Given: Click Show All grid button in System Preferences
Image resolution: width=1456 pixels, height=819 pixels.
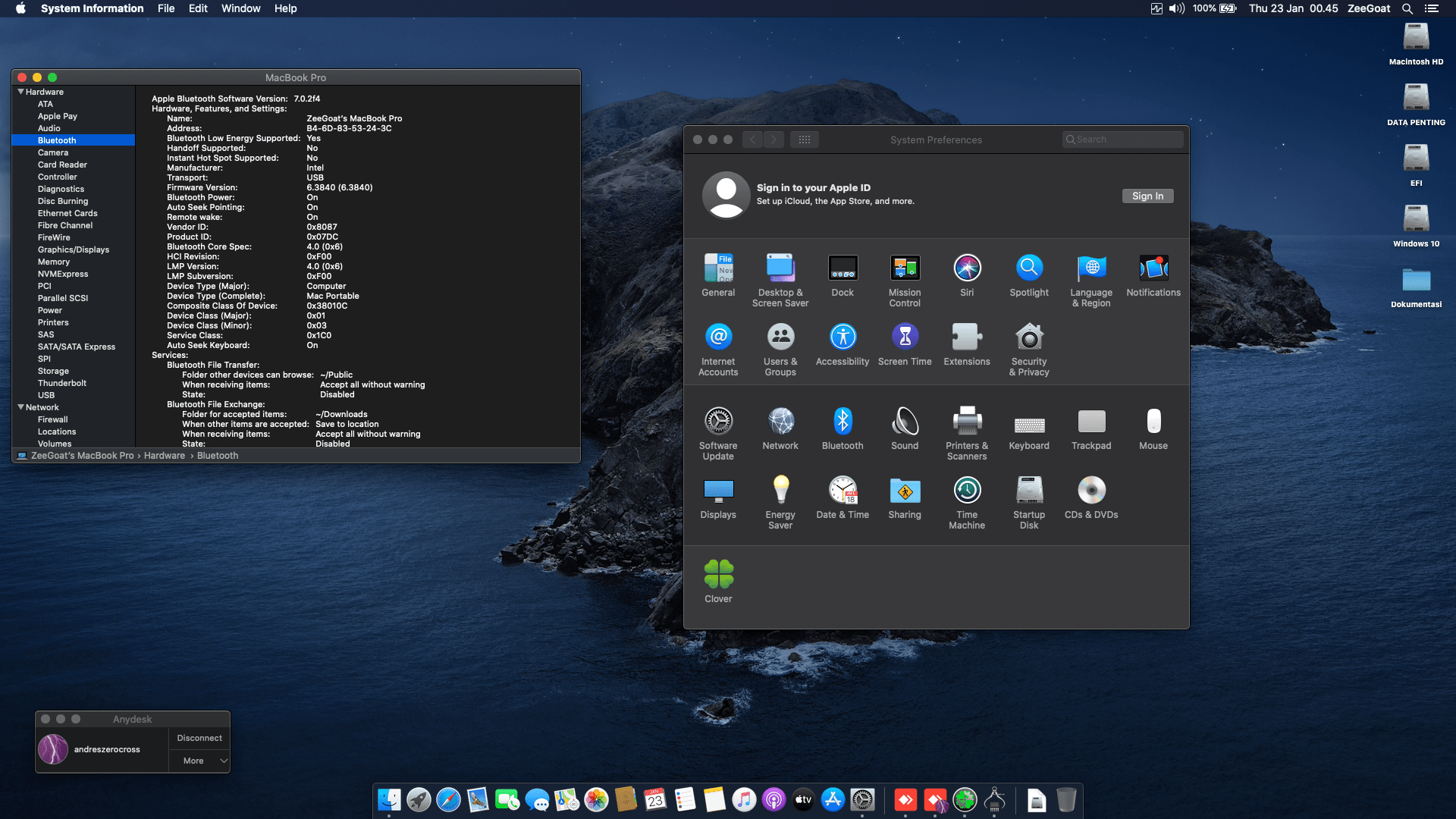Looking at the screenshot, I should coord(804,140).
